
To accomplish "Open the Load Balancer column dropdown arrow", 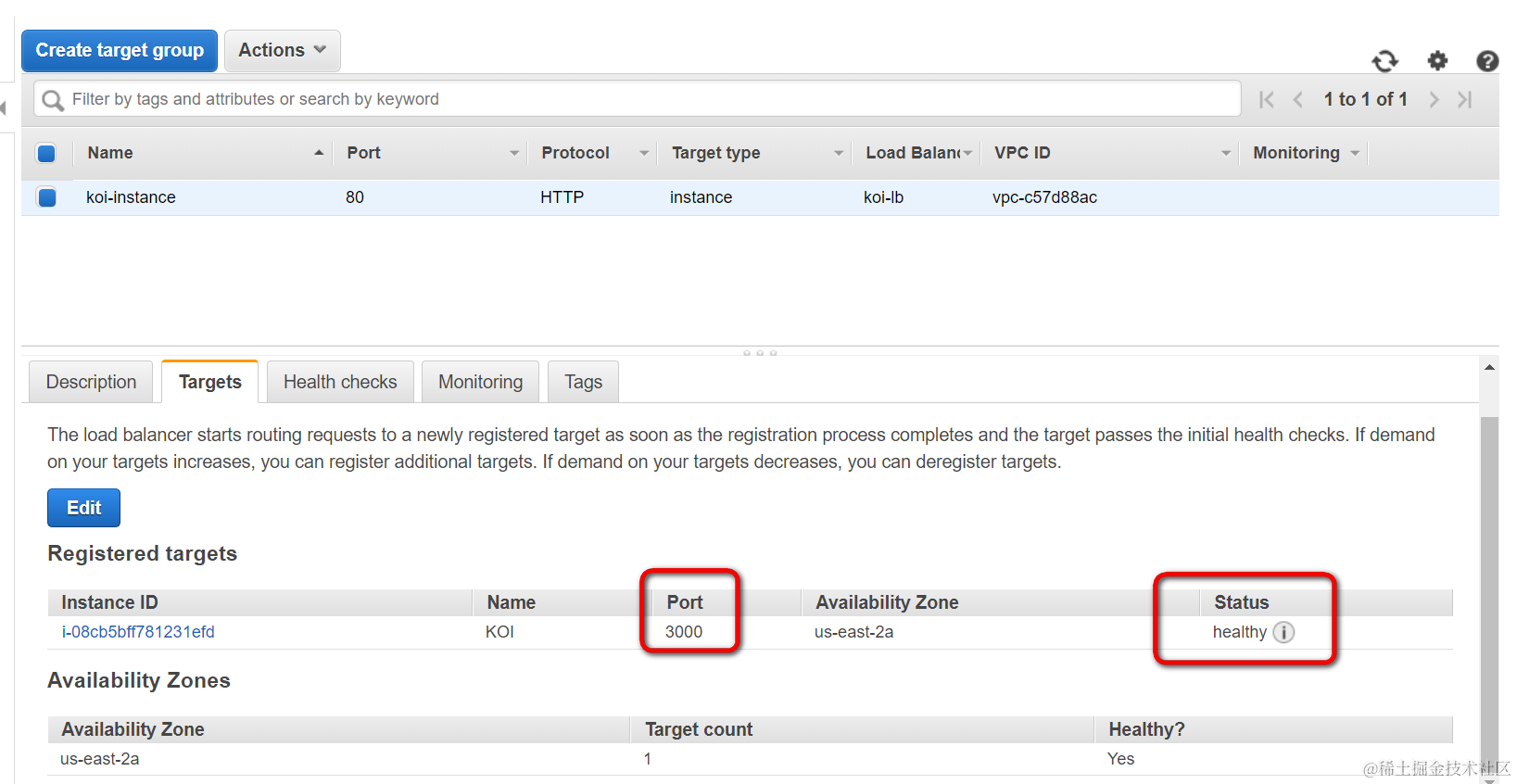I will tap(967, 153).
